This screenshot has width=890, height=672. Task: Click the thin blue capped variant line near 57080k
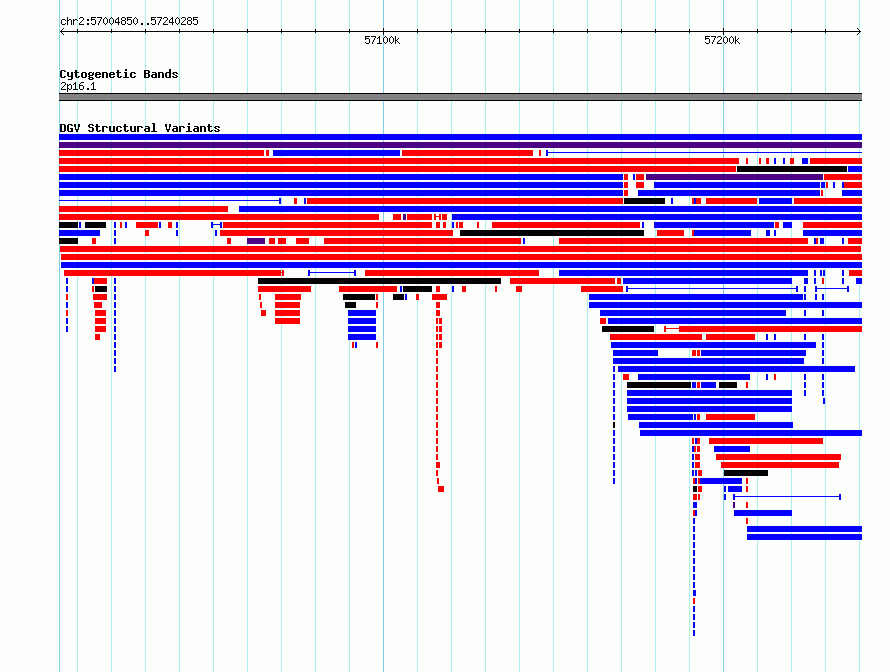click(x=332, y=273)
